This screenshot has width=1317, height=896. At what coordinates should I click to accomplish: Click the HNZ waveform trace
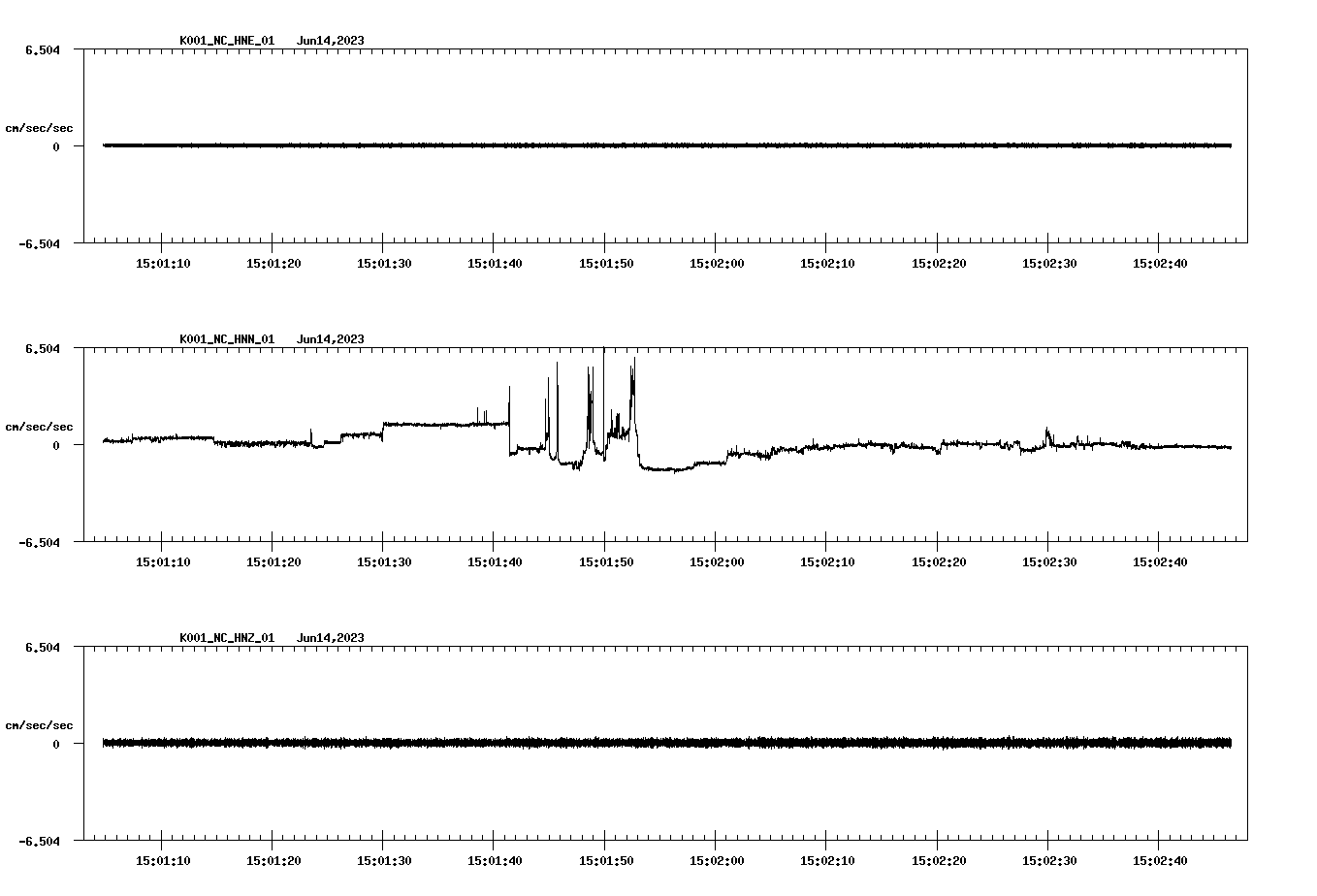click(582, 744)
